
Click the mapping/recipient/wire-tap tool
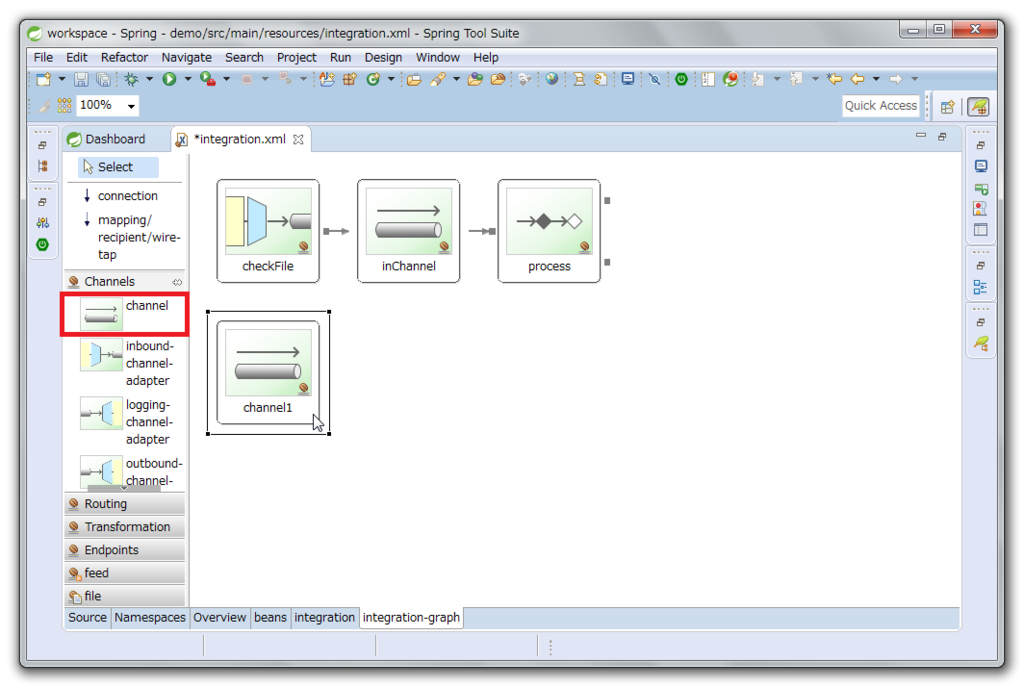tap(131, 237)
